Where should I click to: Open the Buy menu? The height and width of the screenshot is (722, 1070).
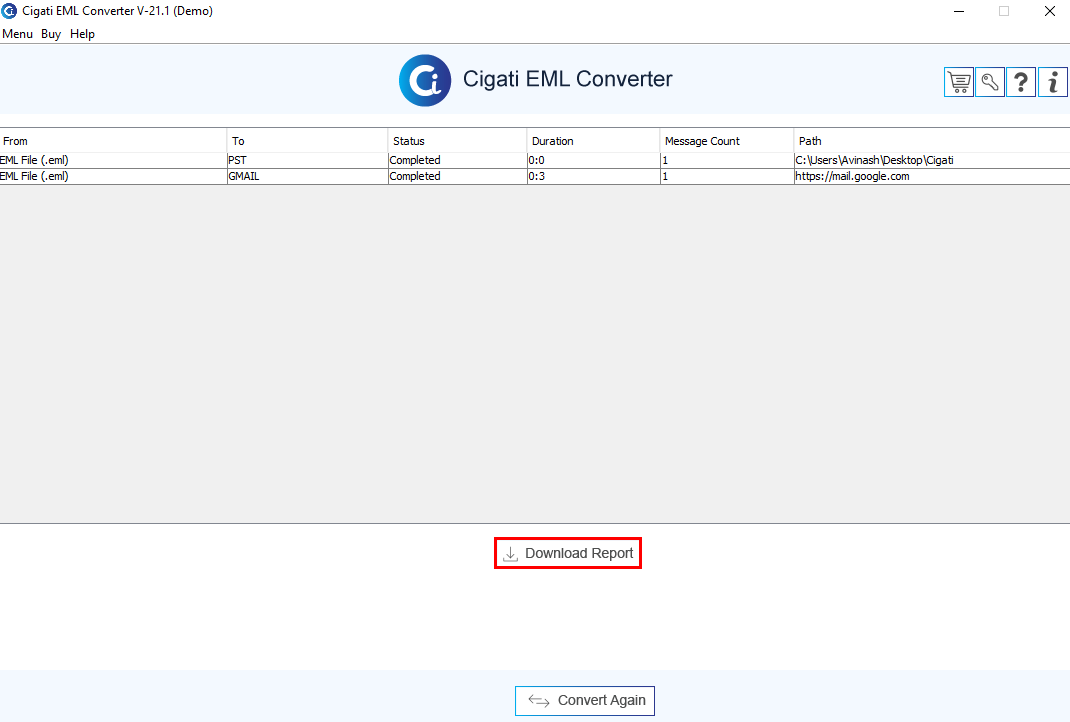[50, 34]
